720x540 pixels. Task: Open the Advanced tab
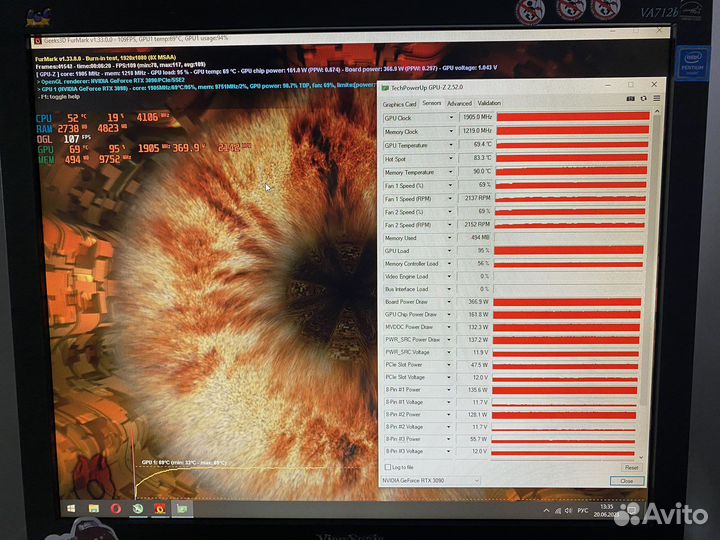pyautogui.click(x=459, y=103)
